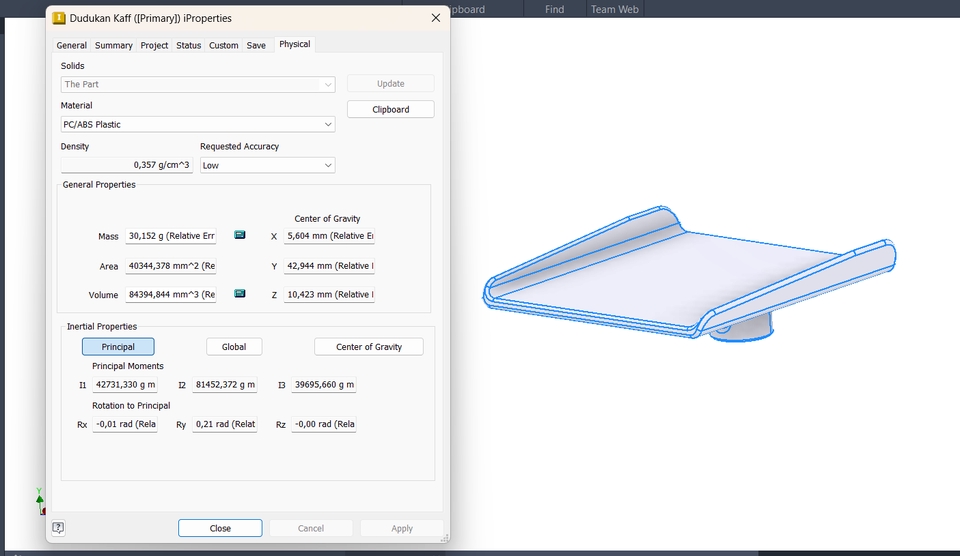The height and width of the screenshot is (556, 960).
Task: Click the Clipboard button
Action: (391, 110)
